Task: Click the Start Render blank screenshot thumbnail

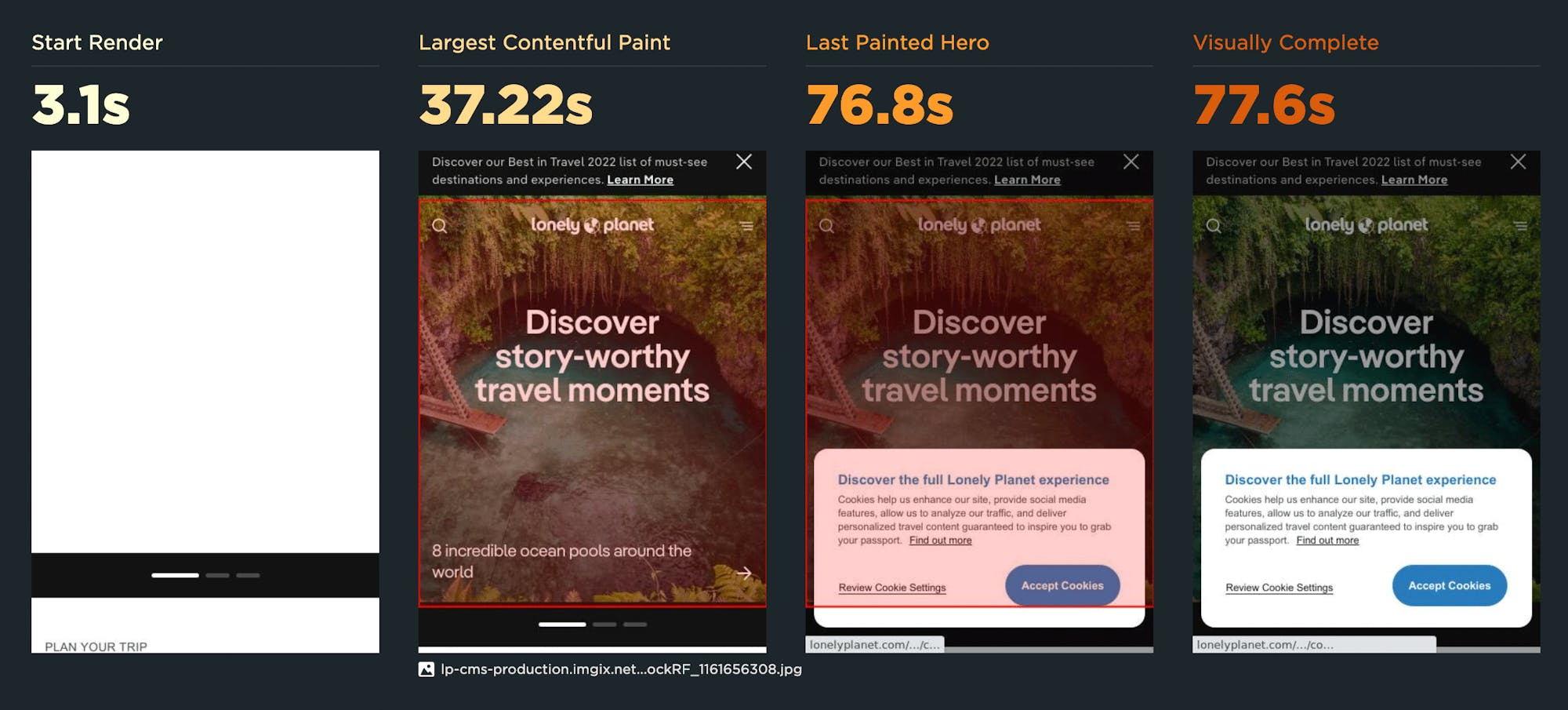Action: pos(205,402)
